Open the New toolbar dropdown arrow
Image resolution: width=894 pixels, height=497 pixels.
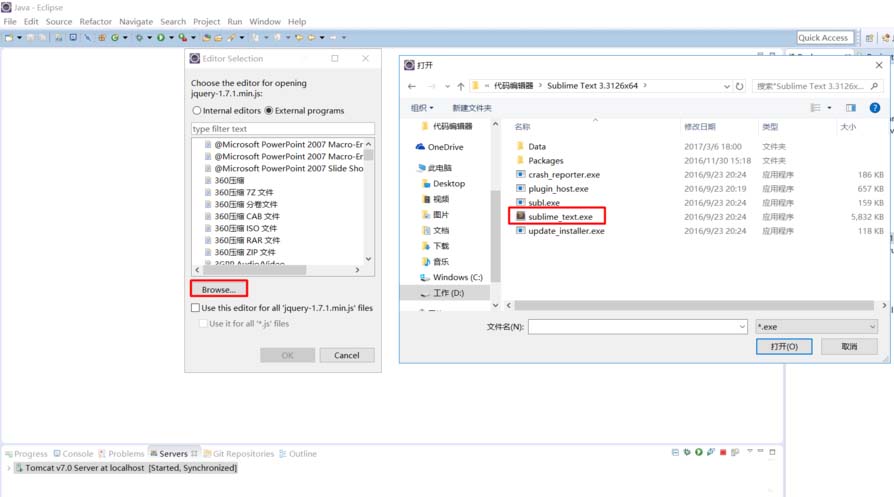[19, 38]
